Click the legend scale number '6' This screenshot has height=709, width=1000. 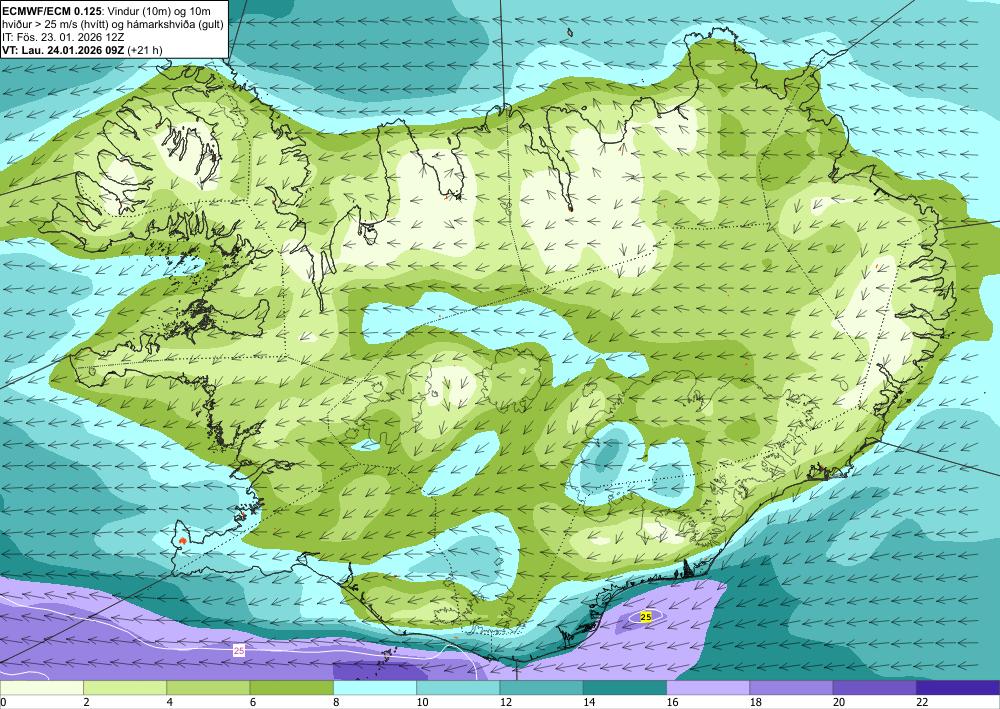[253, 702]
